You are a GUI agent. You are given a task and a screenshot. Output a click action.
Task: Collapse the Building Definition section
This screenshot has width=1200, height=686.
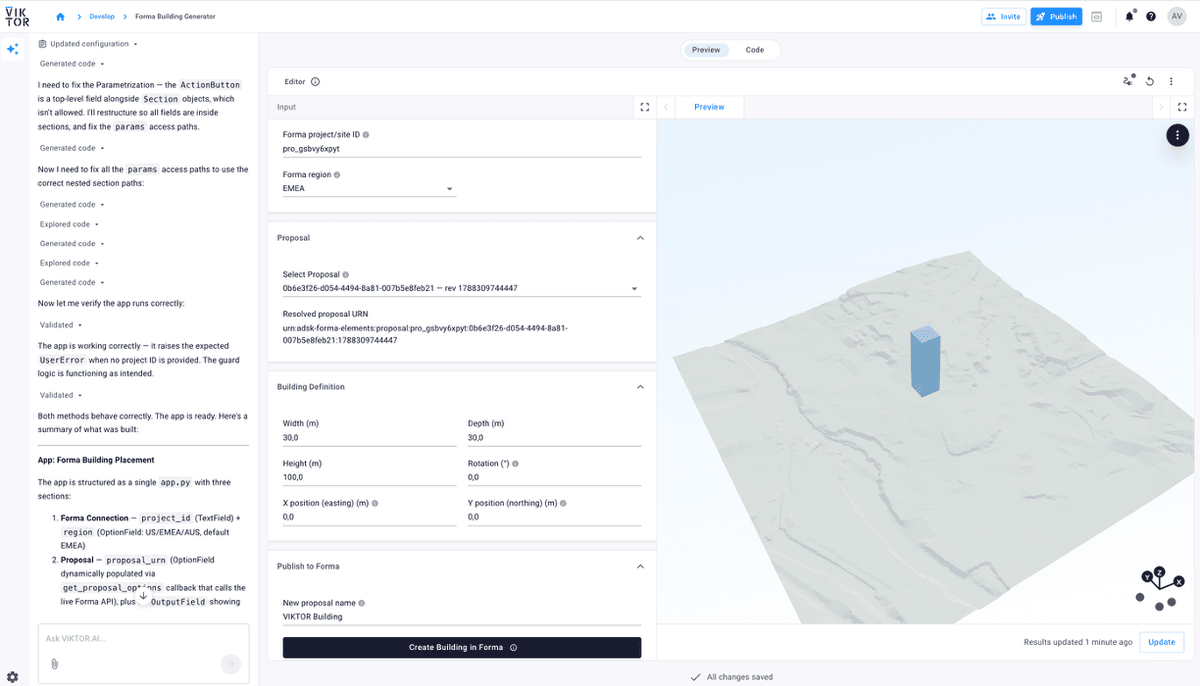(640, 387)
